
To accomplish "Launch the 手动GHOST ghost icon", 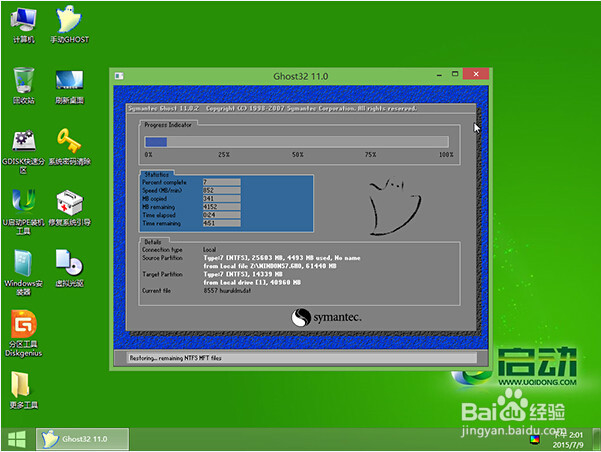I will (69, 25).
